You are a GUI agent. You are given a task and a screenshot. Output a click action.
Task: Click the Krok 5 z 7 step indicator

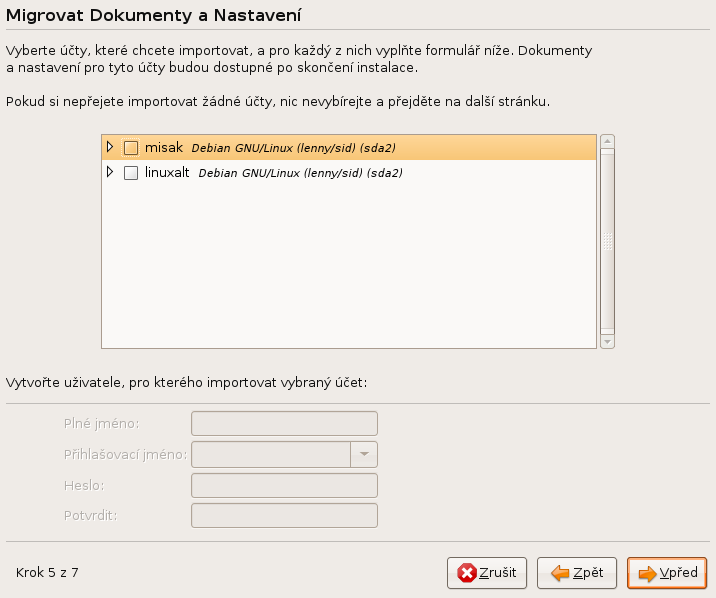(x=47, y=572)
